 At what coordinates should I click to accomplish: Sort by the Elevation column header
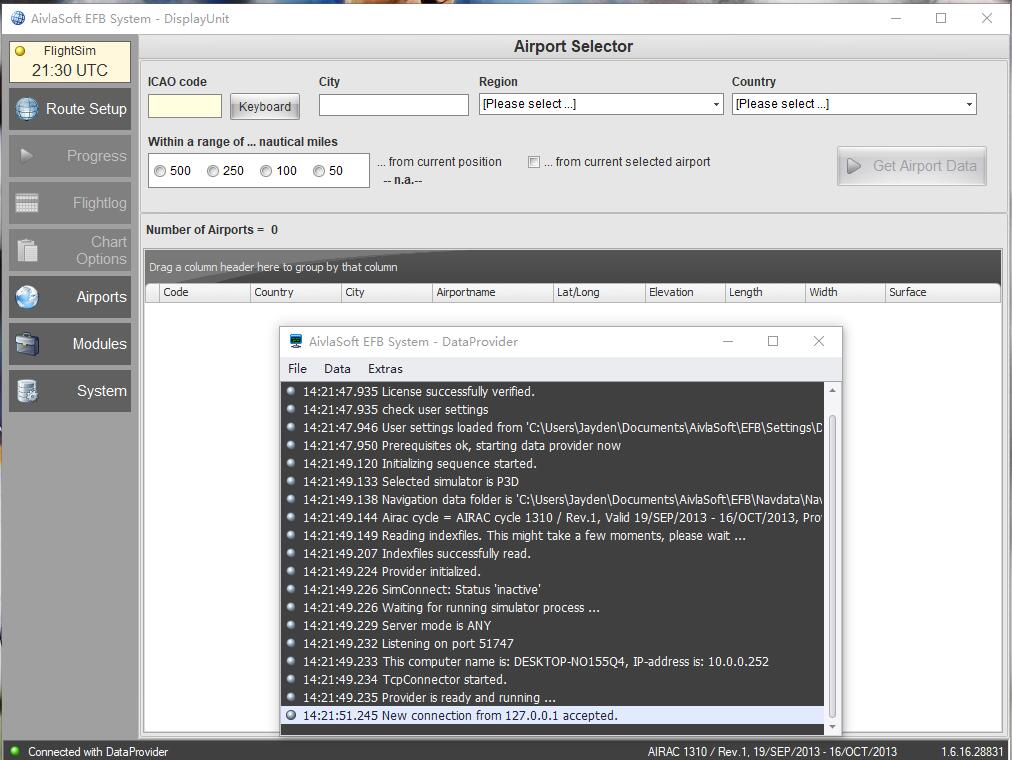[x=685, y=292]
